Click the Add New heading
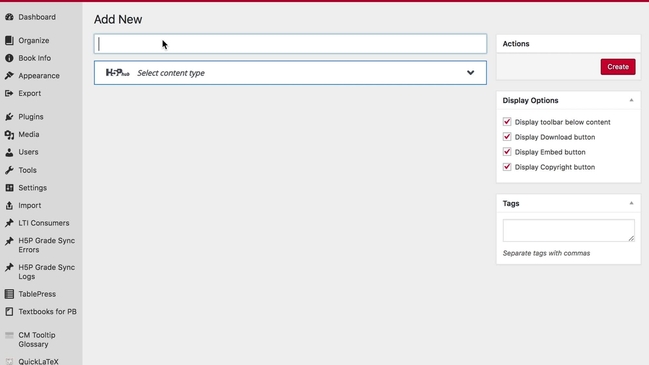Viewport: 649px width, 365px height. click(118, 19)
